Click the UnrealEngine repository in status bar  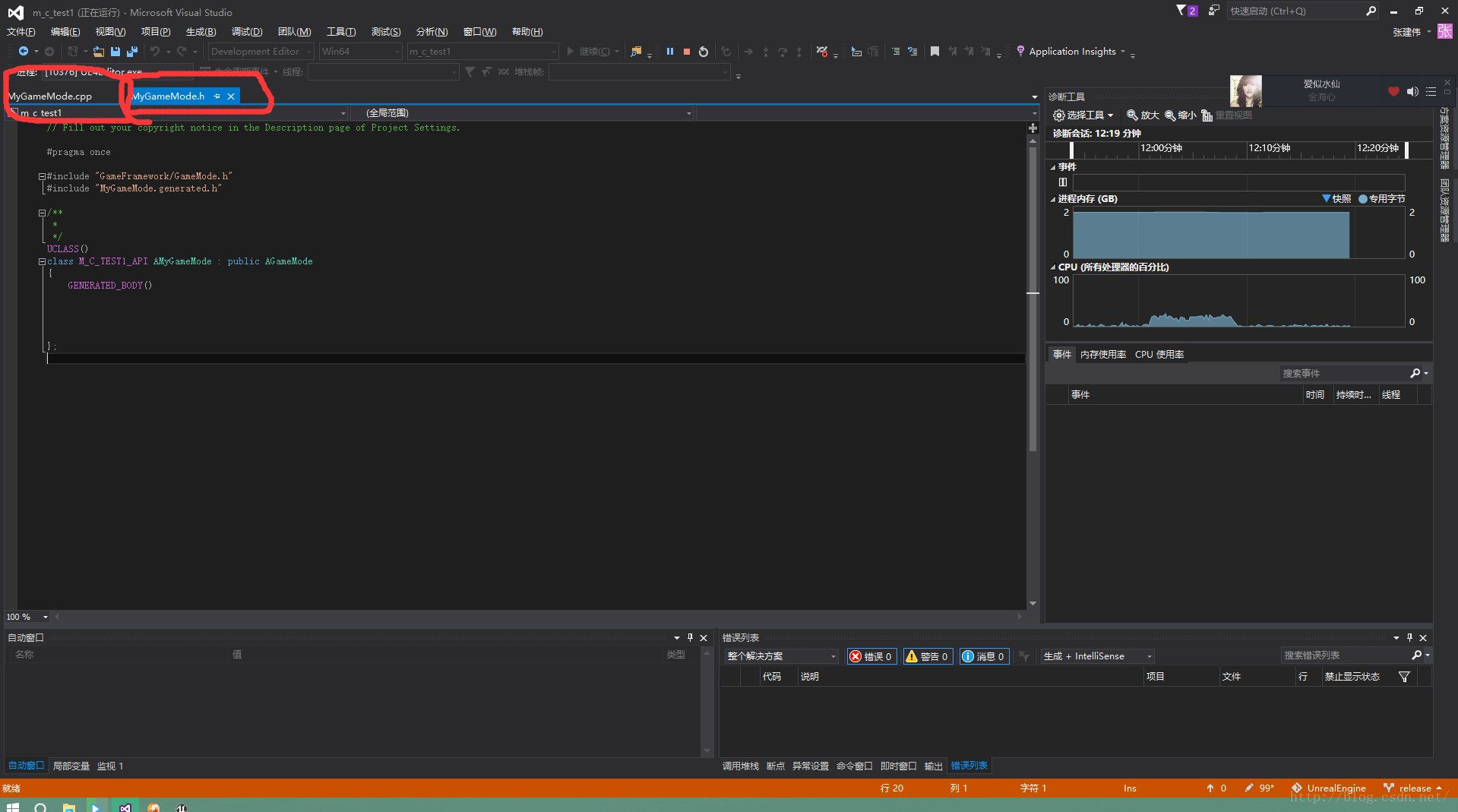[1330, 788]
